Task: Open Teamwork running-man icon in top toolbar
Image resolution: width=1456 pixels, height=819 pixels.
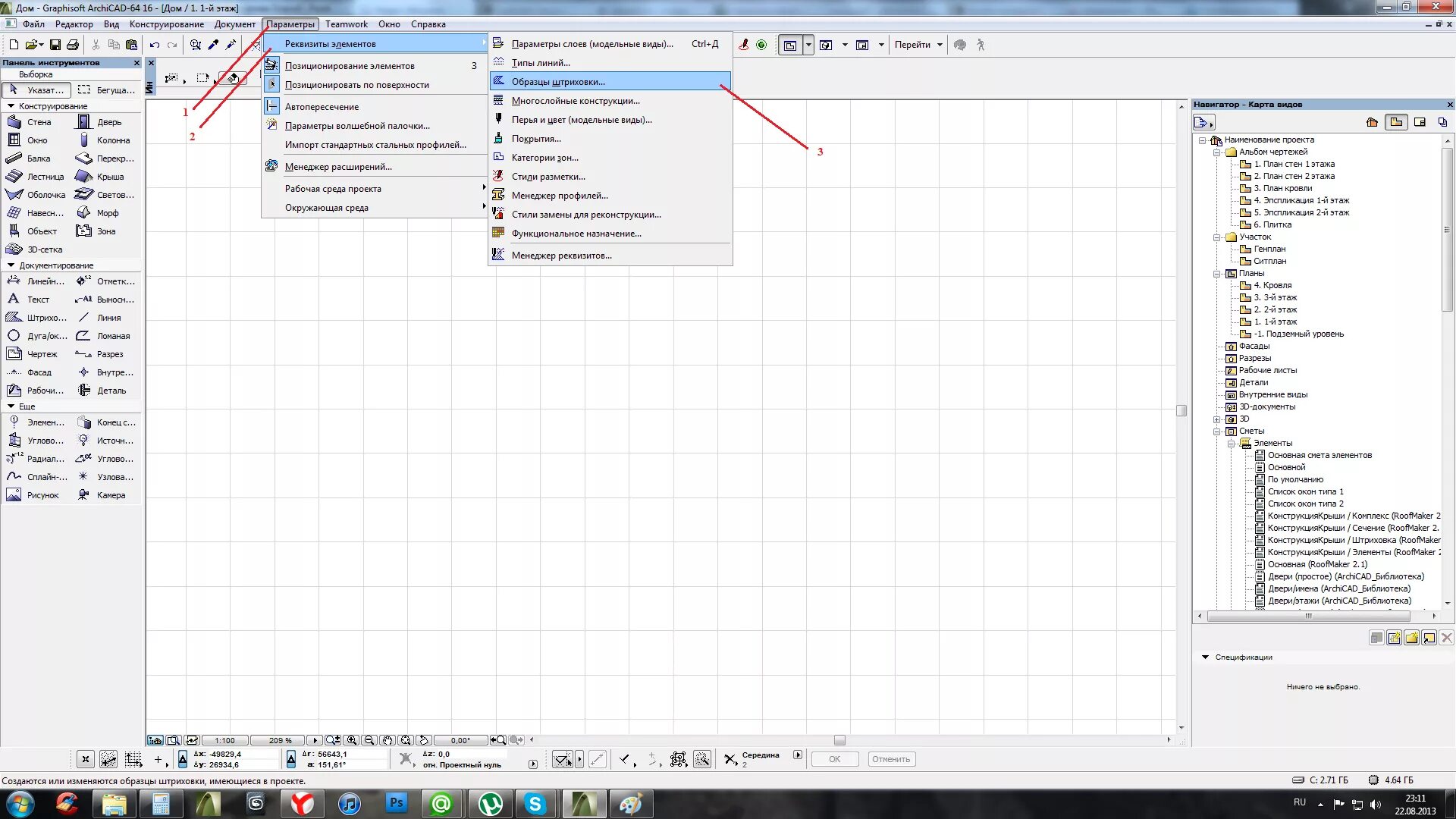Action: pos(981,44)
